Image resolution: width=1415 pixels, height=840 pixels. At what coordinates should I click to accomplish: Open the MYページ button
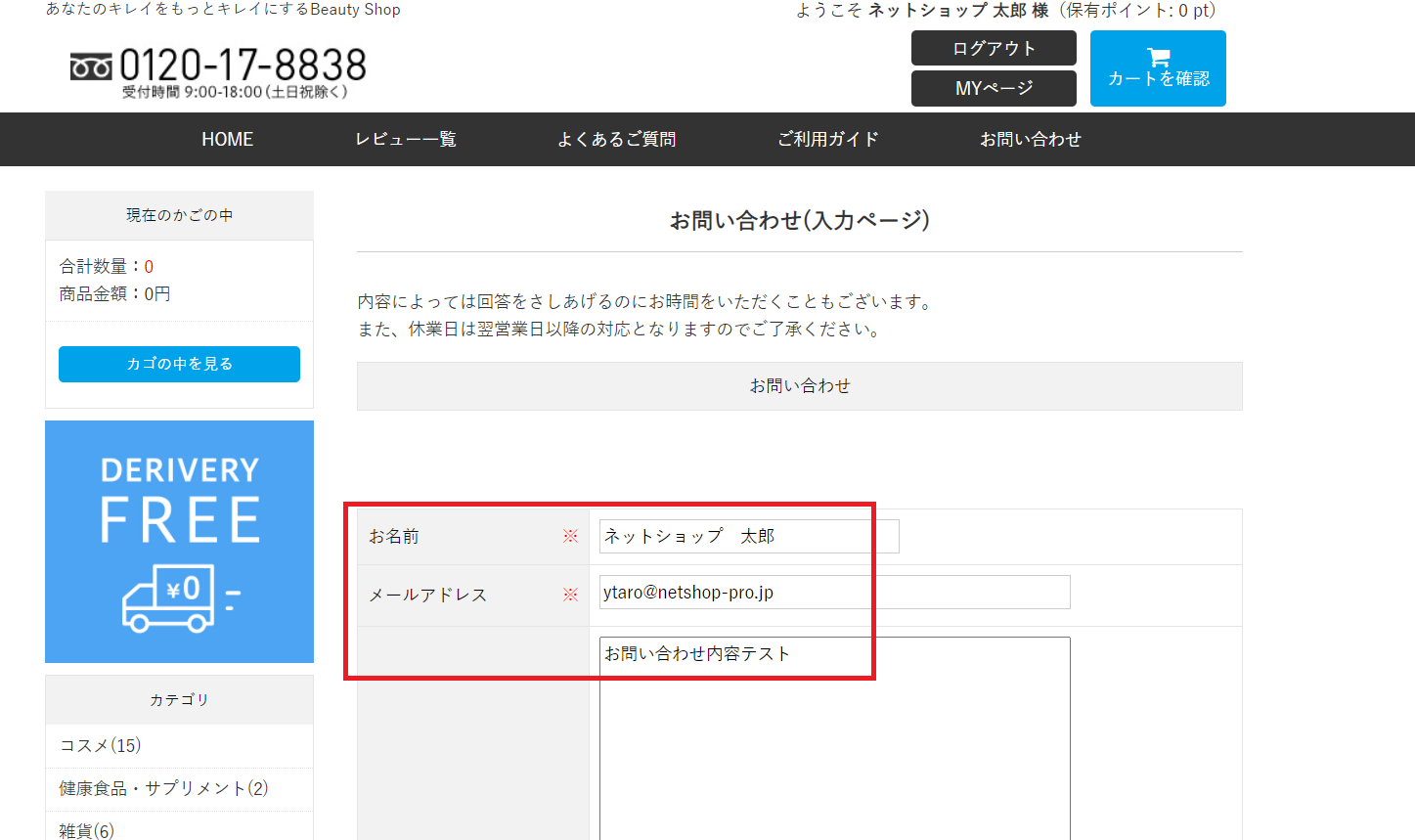[994, 88]
